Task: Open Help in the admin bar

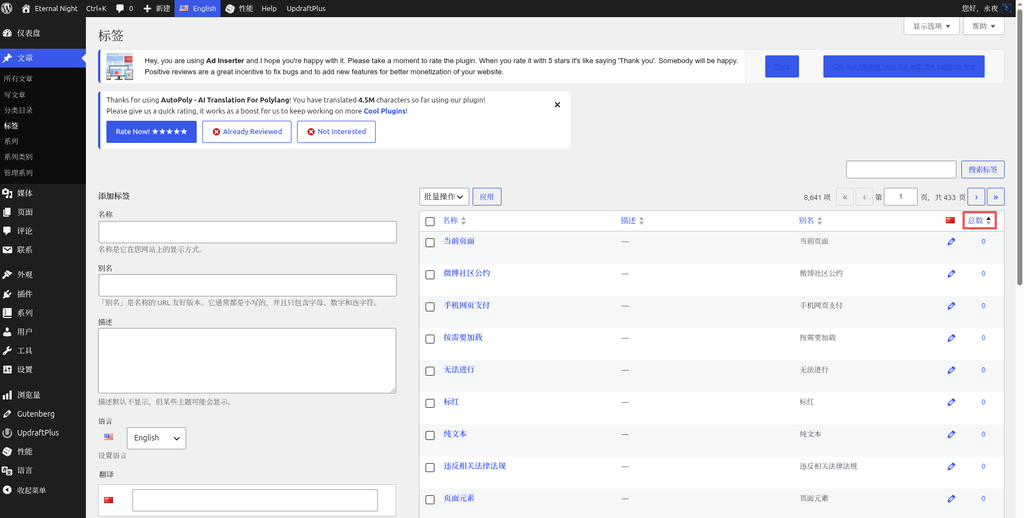Action: point(269,8)
